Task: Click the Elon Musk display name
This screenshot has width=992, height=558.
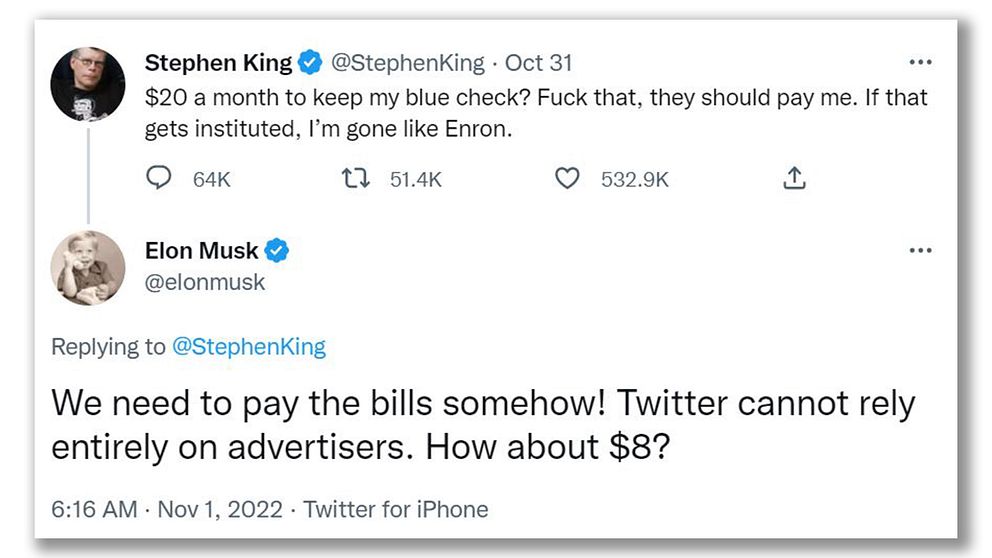Action: [202, 251]
